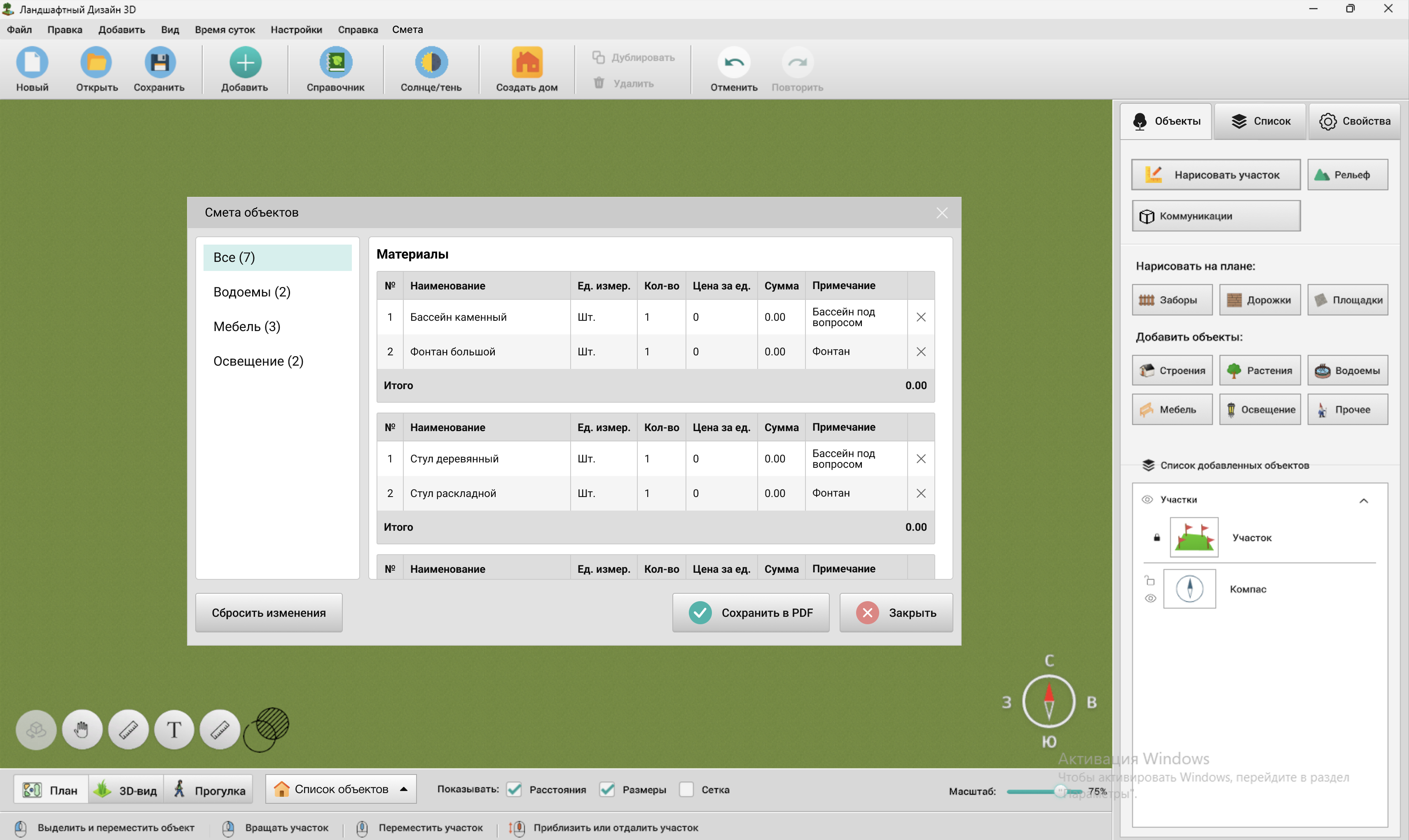Toggle visibility eye of Компас

click(x=1150, y=598)
